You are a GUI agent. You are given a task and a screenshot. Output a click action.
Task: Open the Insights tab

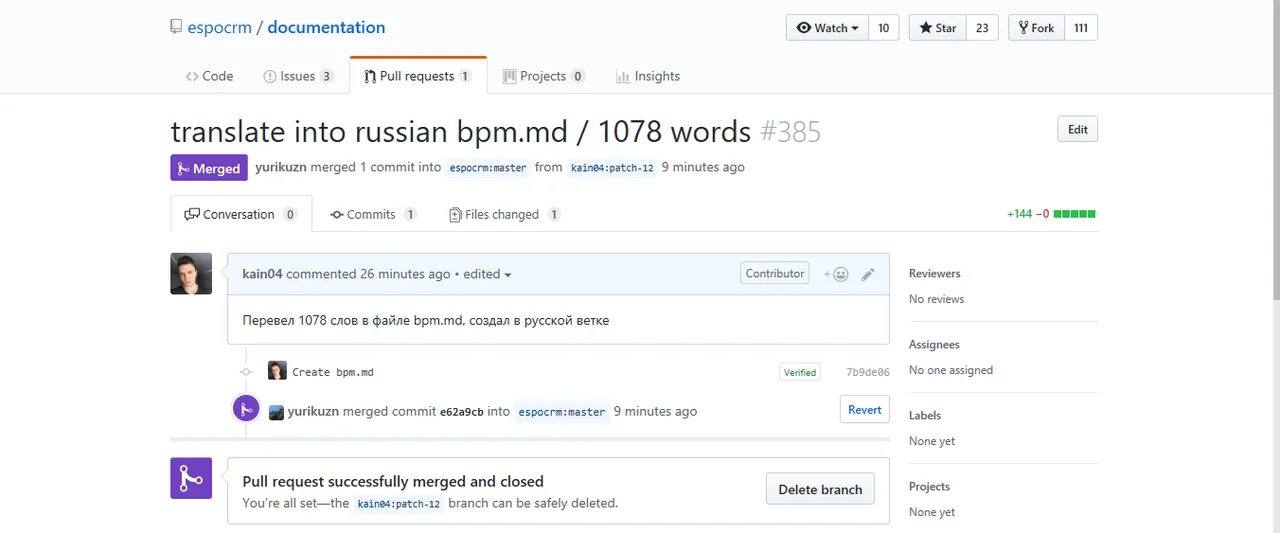pos(648,76)
